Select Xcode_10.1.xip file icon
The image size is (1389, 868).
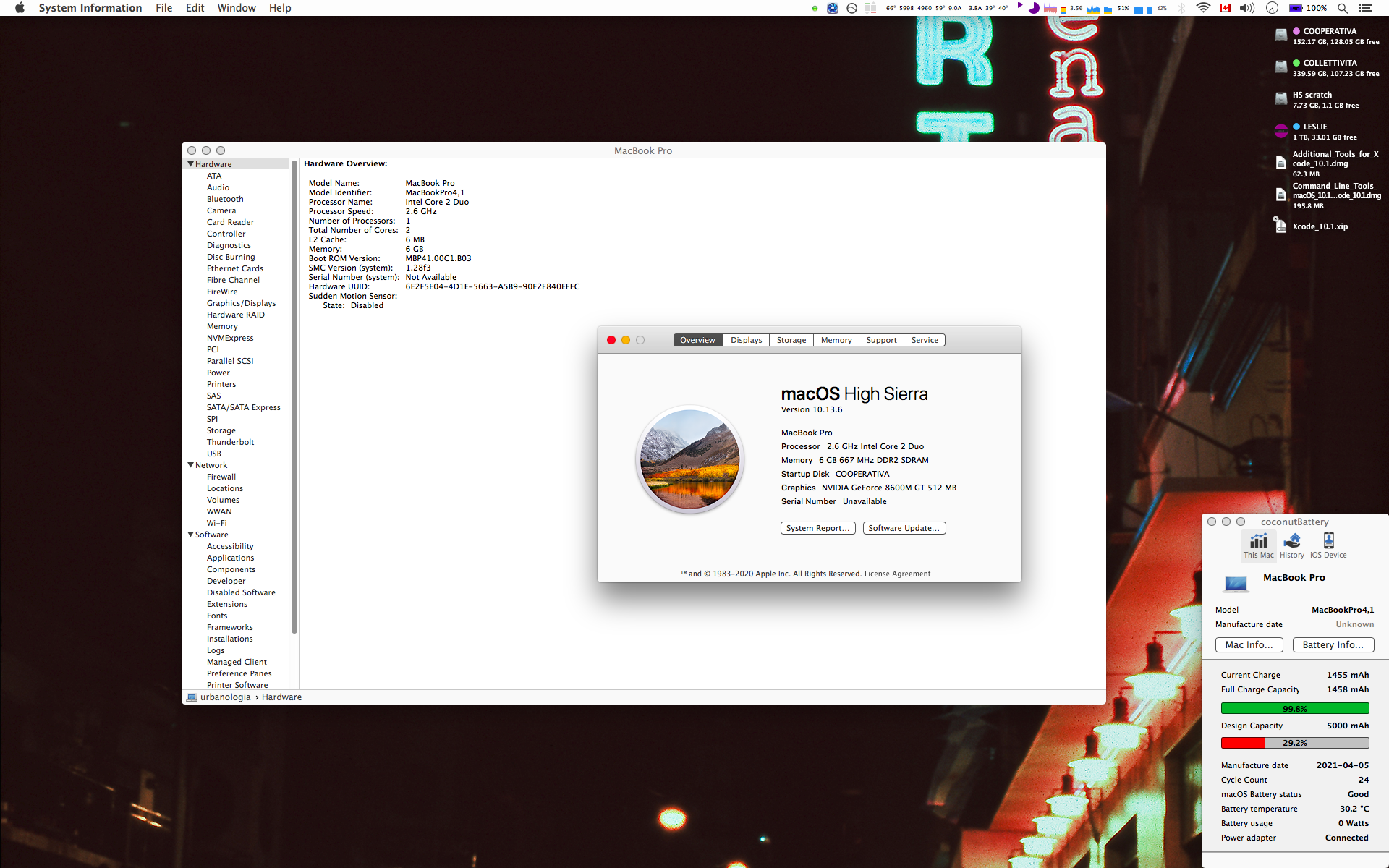(x=1280, y=226)
